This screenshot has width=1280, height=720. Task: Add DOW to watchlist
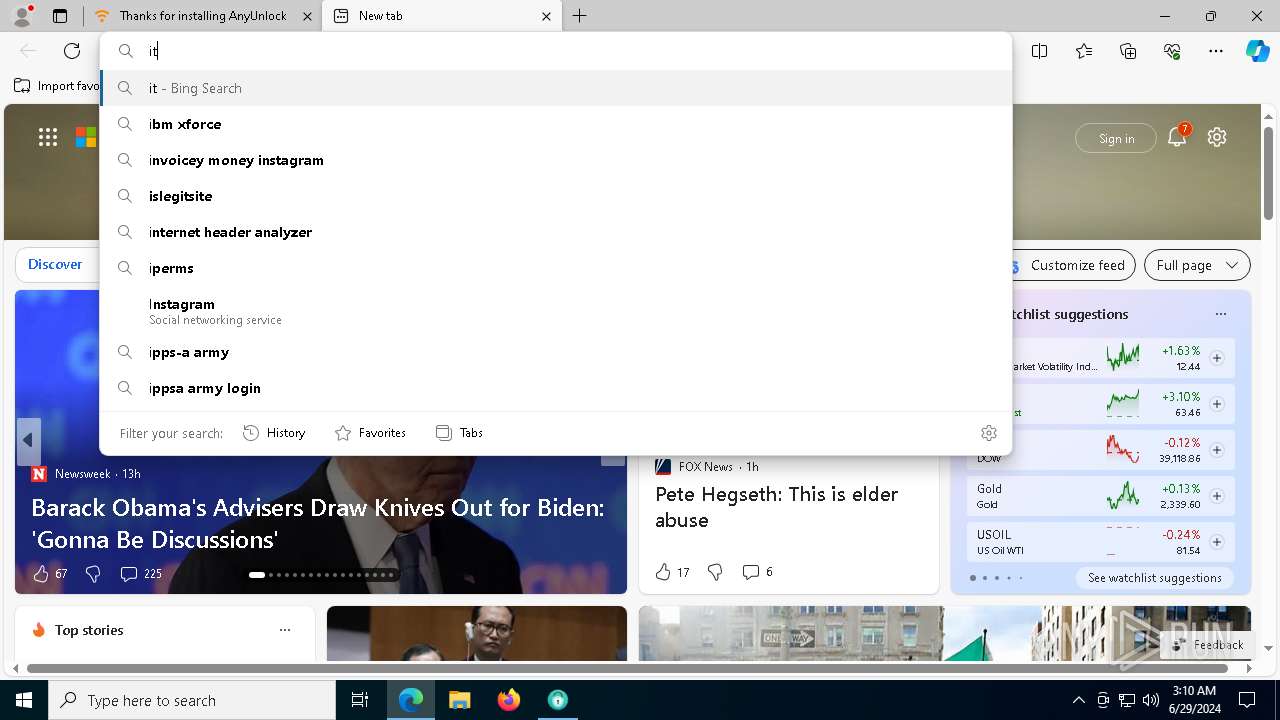click(1217, 450)
